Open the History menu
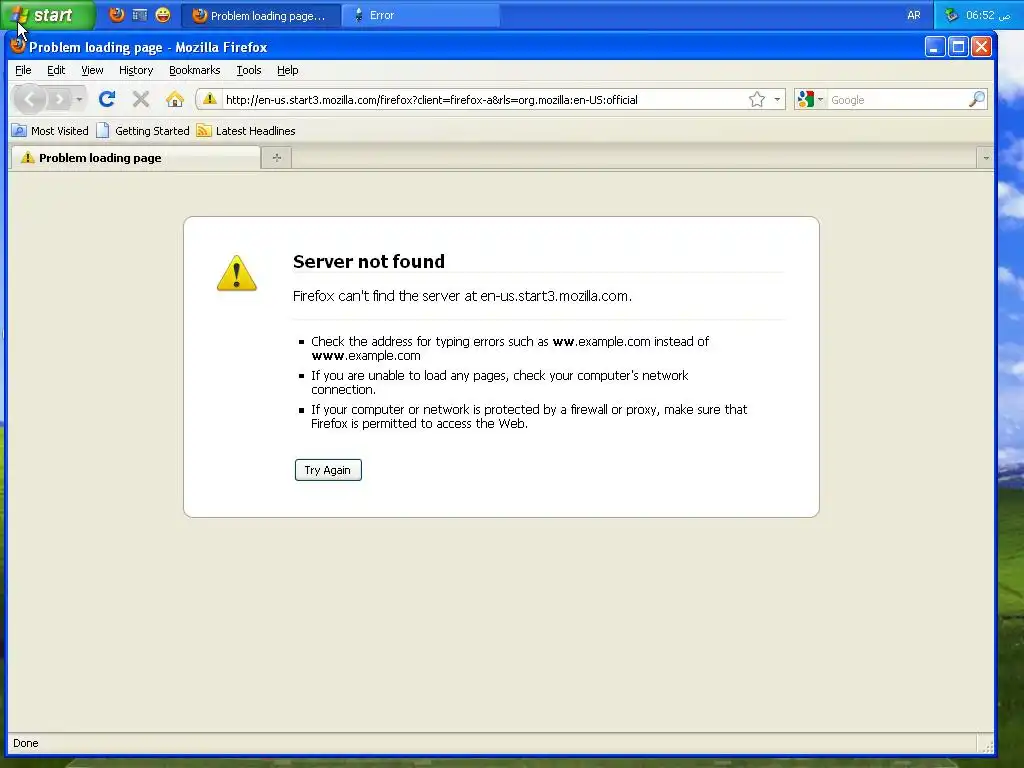The width and height of the screenshot is (1024, 768). point(136,70)
